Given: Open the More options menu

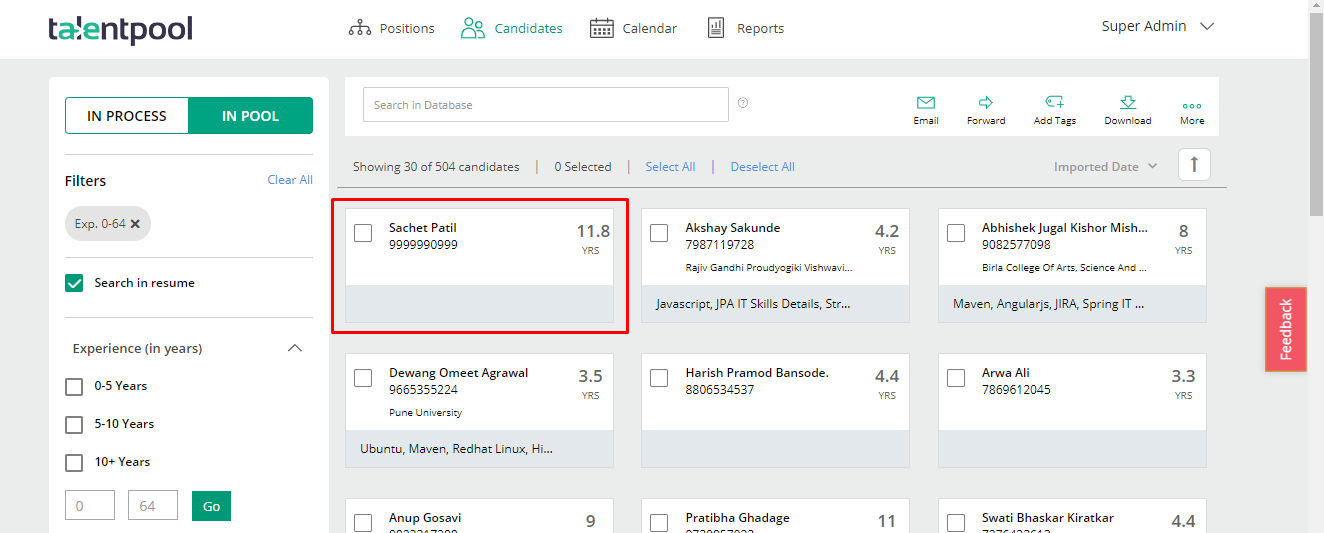Looking at the screenshot, I should point(1192,112).
